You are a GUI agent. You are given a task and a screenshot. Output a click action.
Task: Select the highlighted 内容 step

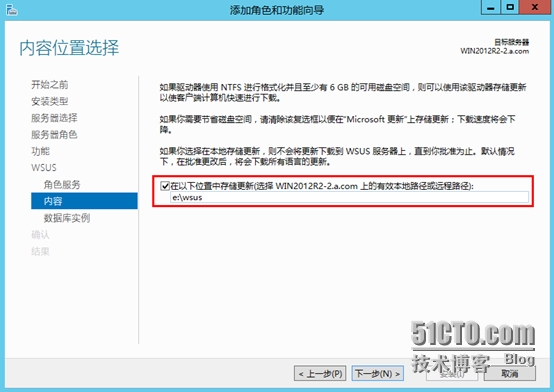pyautogui.click(x=84, y=201)
